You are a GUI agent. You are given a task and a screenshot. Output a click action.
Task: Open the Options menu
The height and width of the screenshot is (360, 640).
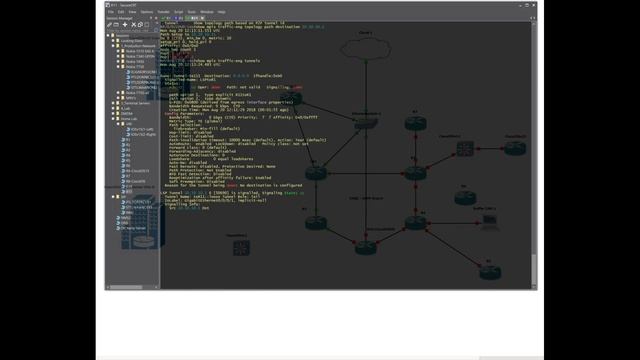(x=147, y=12)
